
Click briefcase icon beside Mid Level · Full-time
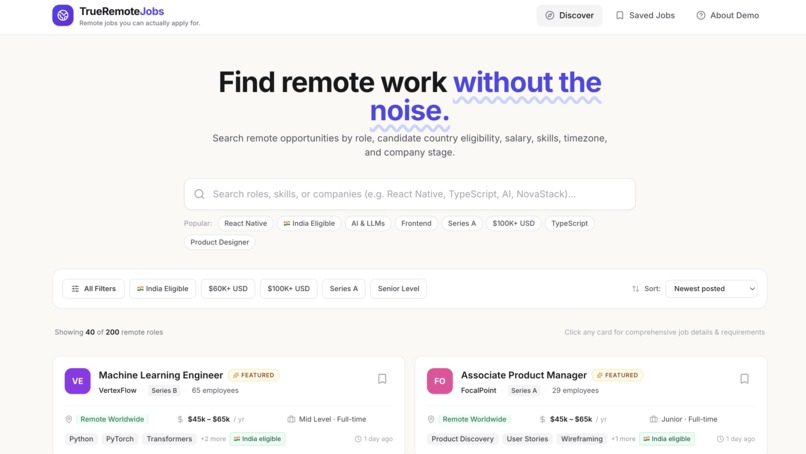291,419
